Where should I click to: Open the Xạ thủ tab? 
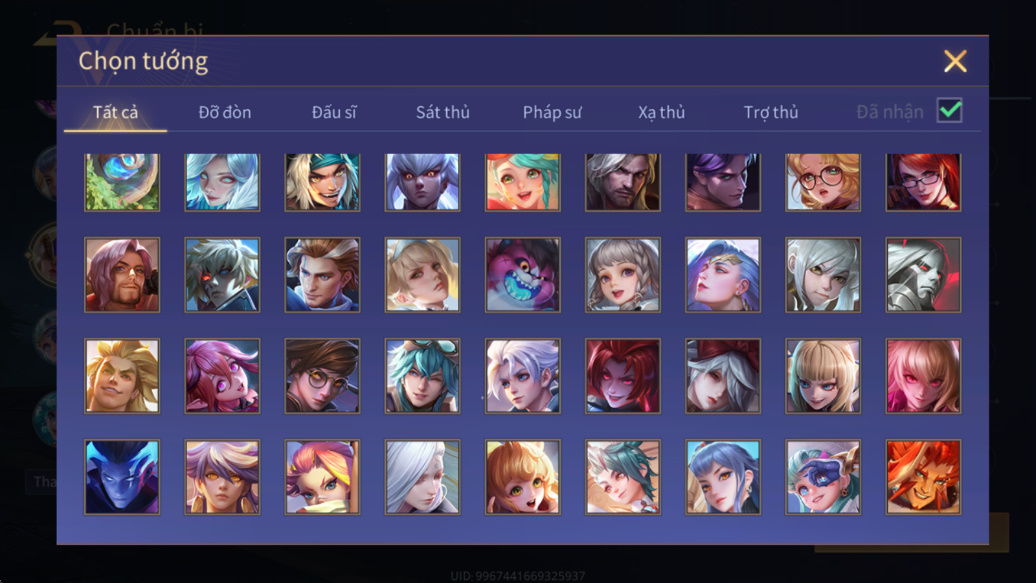[661, 112]
